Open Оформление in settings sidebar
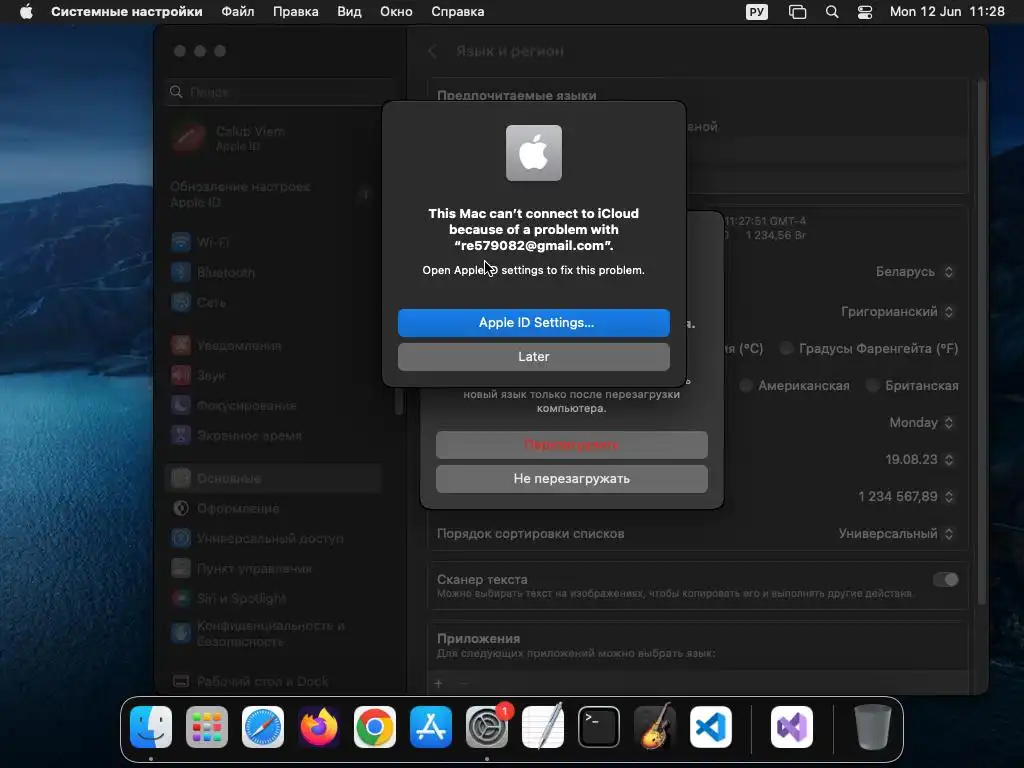This screenshot has height=768, width=1024. click(274, 508)
